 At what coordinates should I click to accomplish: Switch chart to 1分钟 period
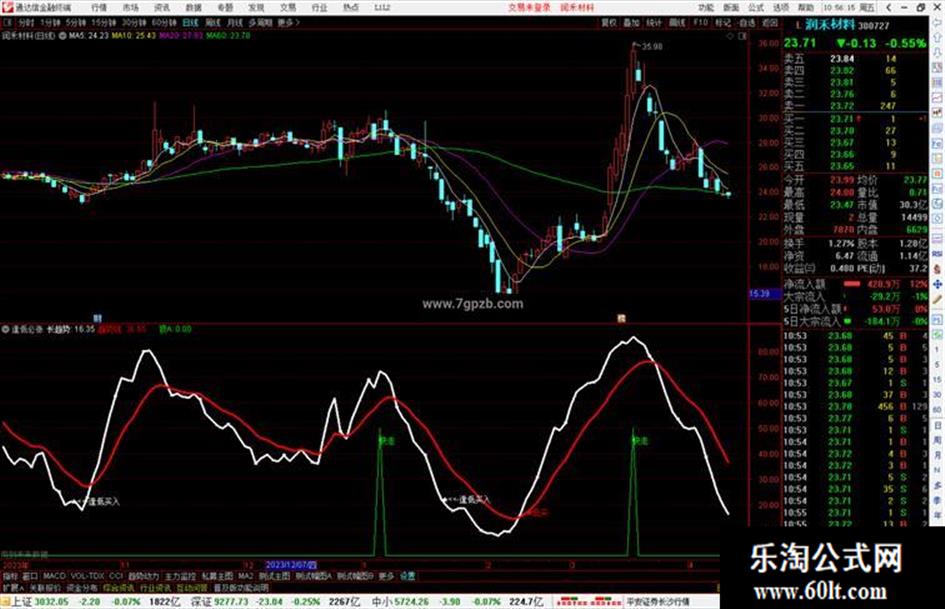pos(50,22)
